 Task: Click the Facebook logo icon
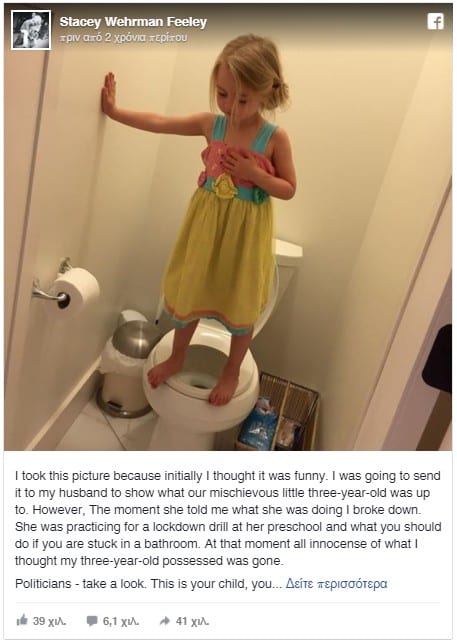click(435, 21)
